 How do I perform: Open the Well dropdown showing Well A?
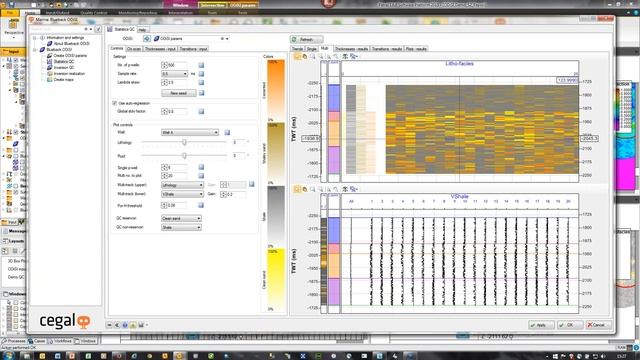tap(190, 132)
